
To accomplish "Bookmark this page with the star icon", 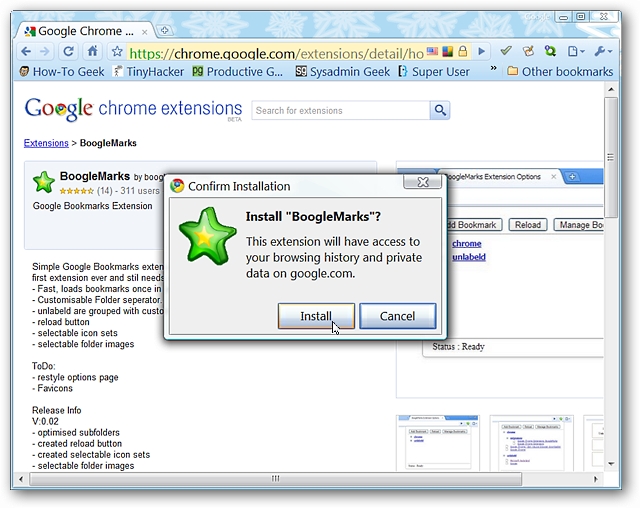I will pos(117,51).
